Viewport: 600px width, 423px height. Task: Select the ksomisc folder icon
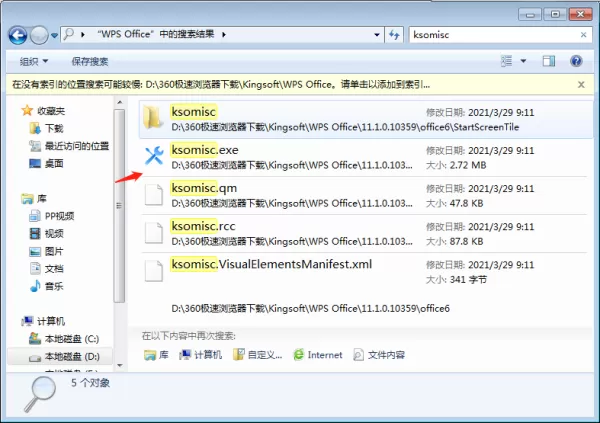[152, 117]
